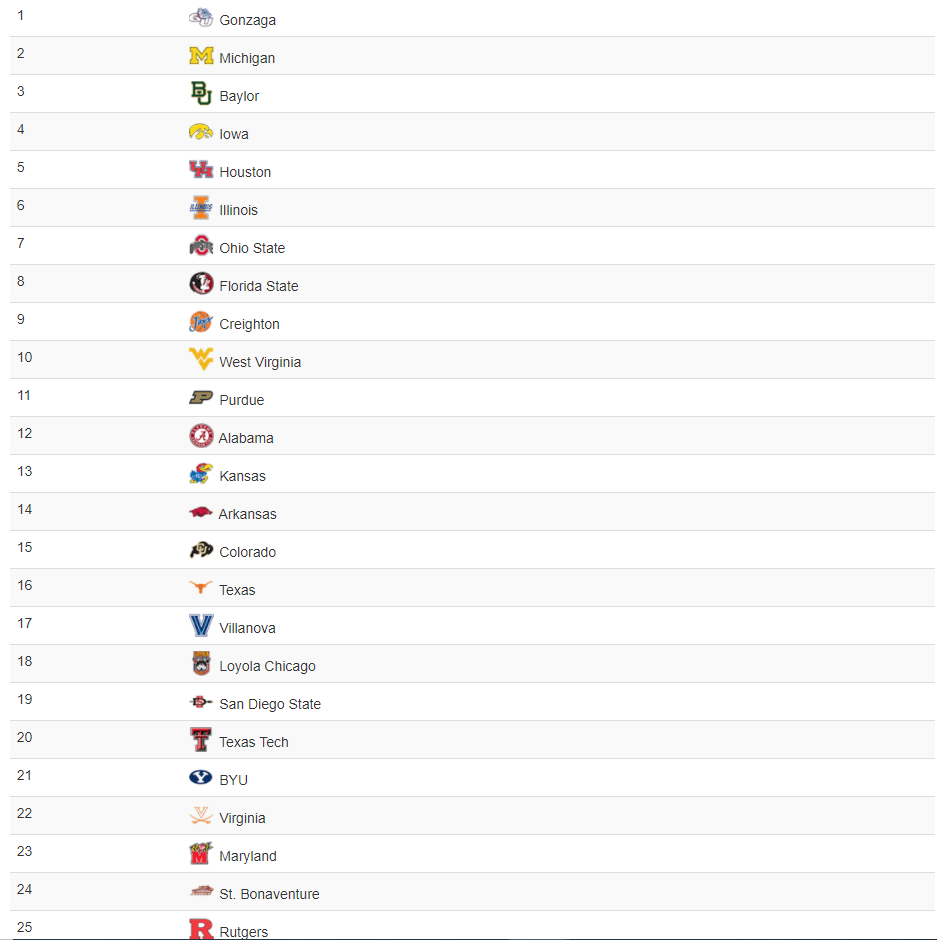Click the Michigan block M logo
Screen dimensions: 937x940
click(201, 56)
